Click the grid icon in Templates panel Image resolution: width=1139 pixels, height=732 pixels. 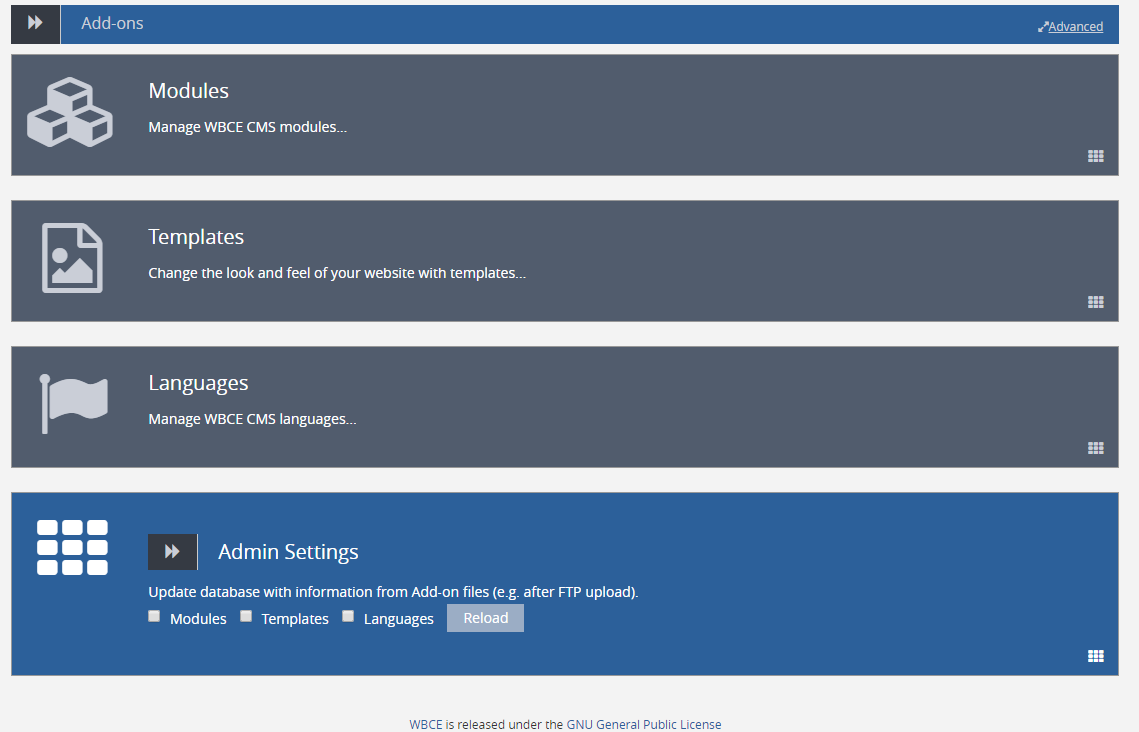[x=1095, y=302]
